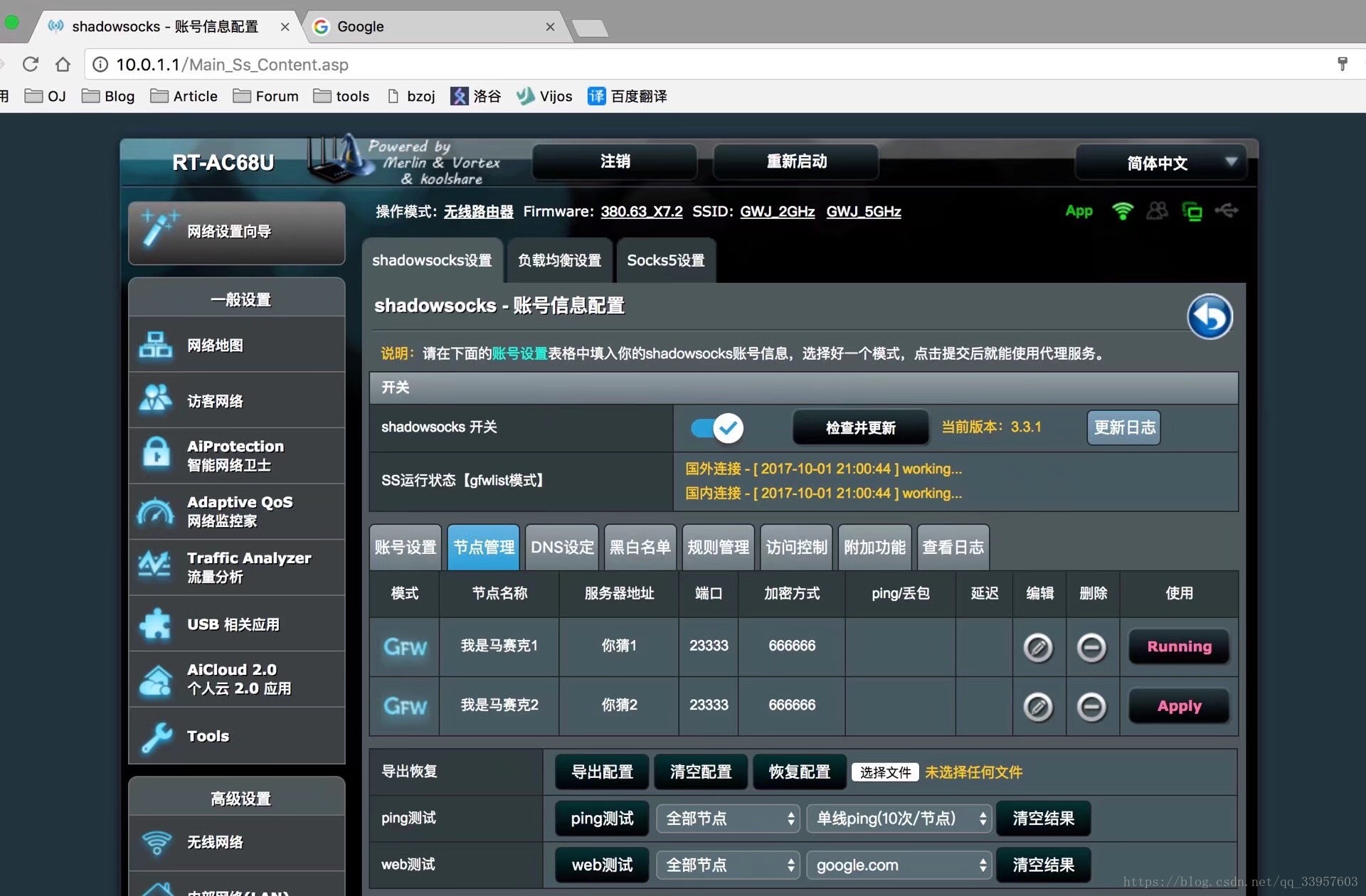Click the GFW mode icon for 我是马赛克1
Image resolution: width=1366 pixels, height=896 pixels.
(x=405, y=647)
